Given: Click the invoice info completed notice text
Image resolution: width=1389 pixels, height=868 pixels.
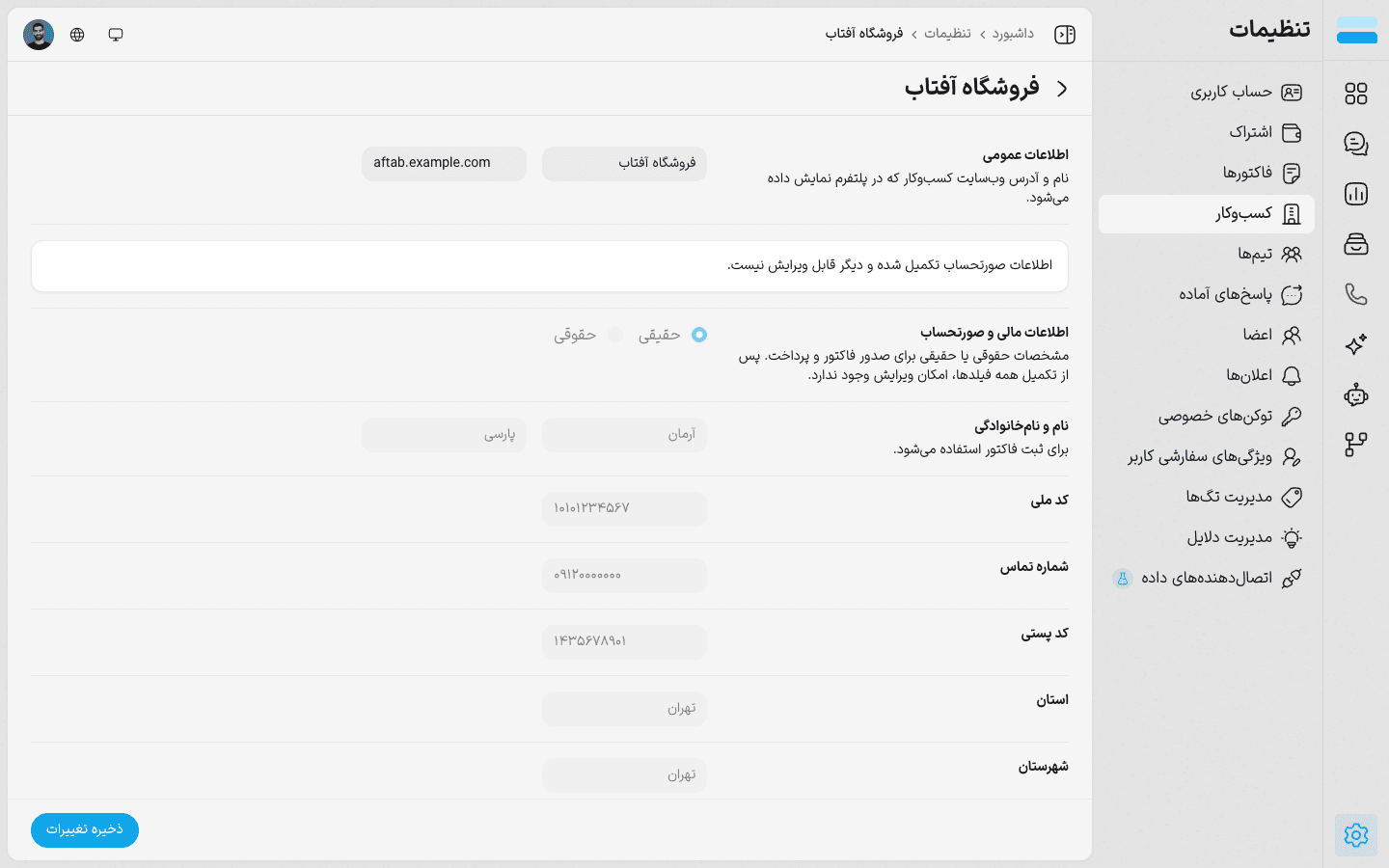Looking at the screenshot, I should click(x=890, y=265).
